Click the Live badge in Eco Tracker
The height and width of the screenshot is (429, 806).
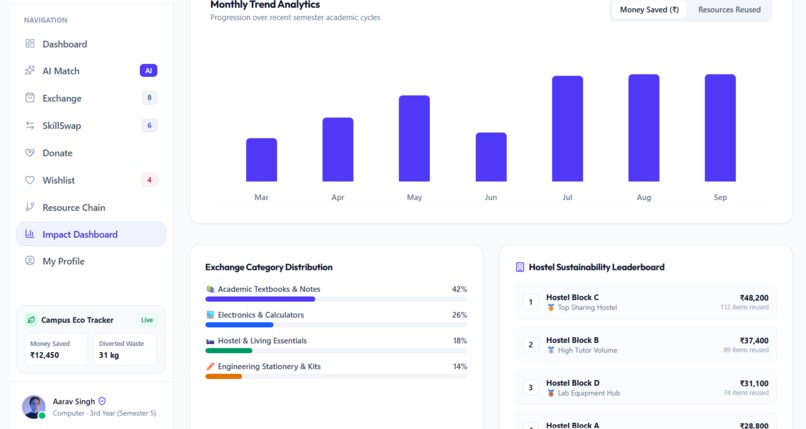147,320
